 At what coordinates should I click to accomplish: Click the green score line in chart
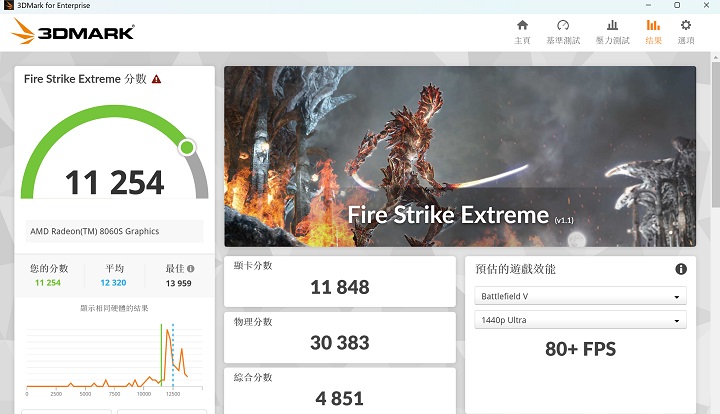[161, 355]
